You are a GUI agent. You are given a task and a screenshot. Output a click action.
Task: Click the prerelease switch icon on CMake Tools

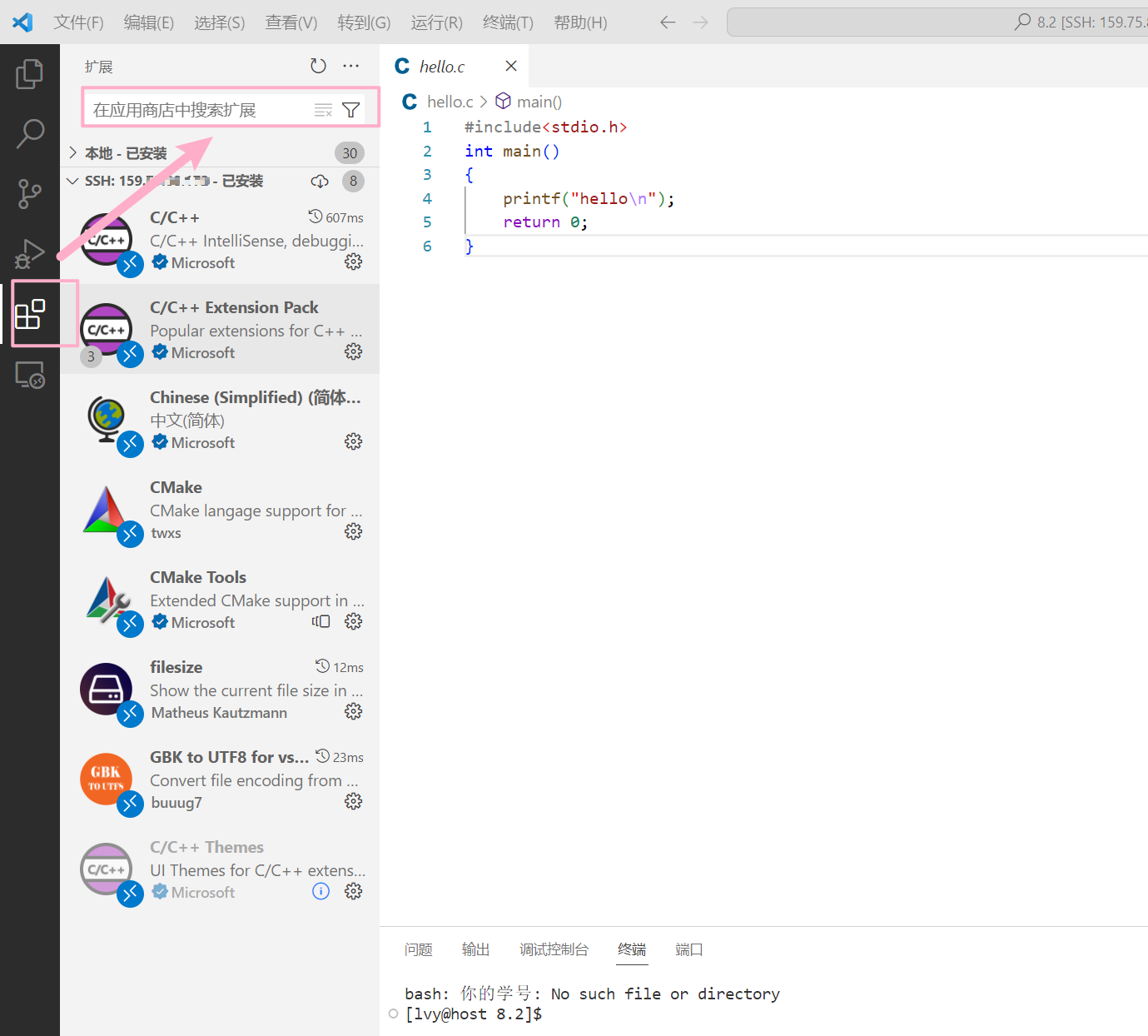click(321, 621)
